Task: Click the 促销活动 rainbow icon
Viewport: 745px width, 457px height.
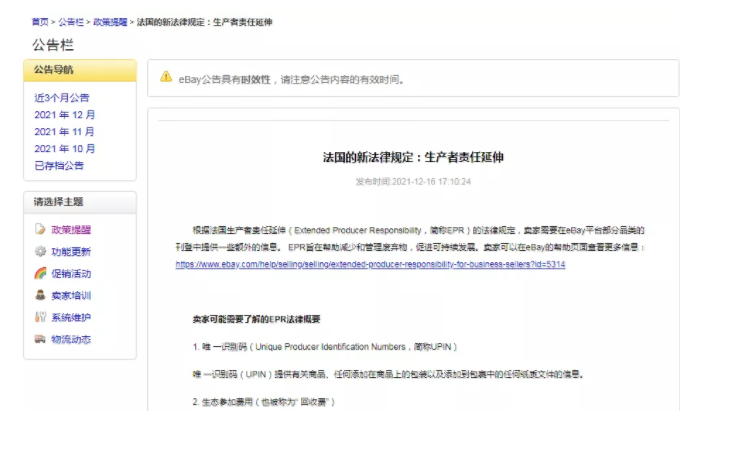Action: click(x=40, y=274)
